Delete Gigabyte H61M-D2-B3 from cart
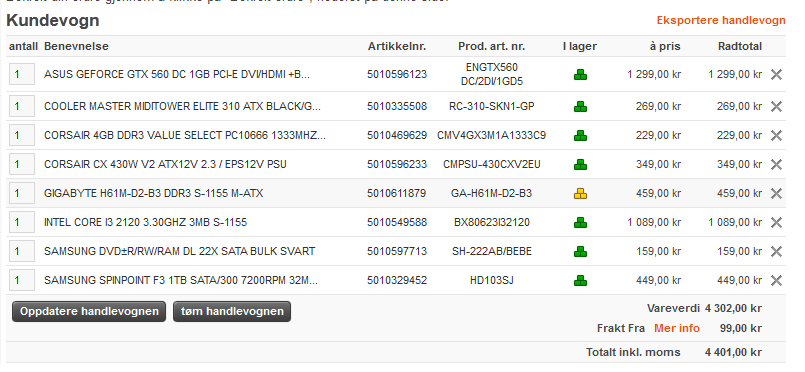805x372 pixels. [x=776, y=193]
